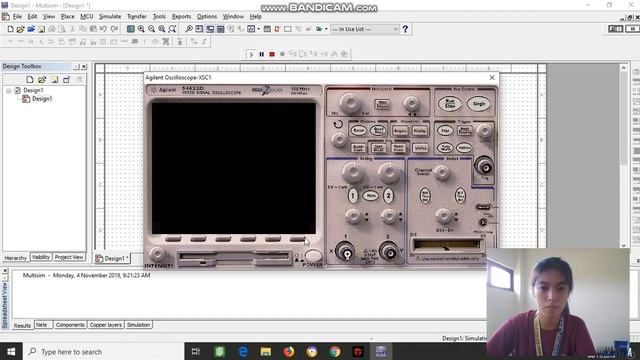This screenshot has width=640, height=360.
Task: Pin the Design Toolbox panel
Action: (x=76, y=66)
